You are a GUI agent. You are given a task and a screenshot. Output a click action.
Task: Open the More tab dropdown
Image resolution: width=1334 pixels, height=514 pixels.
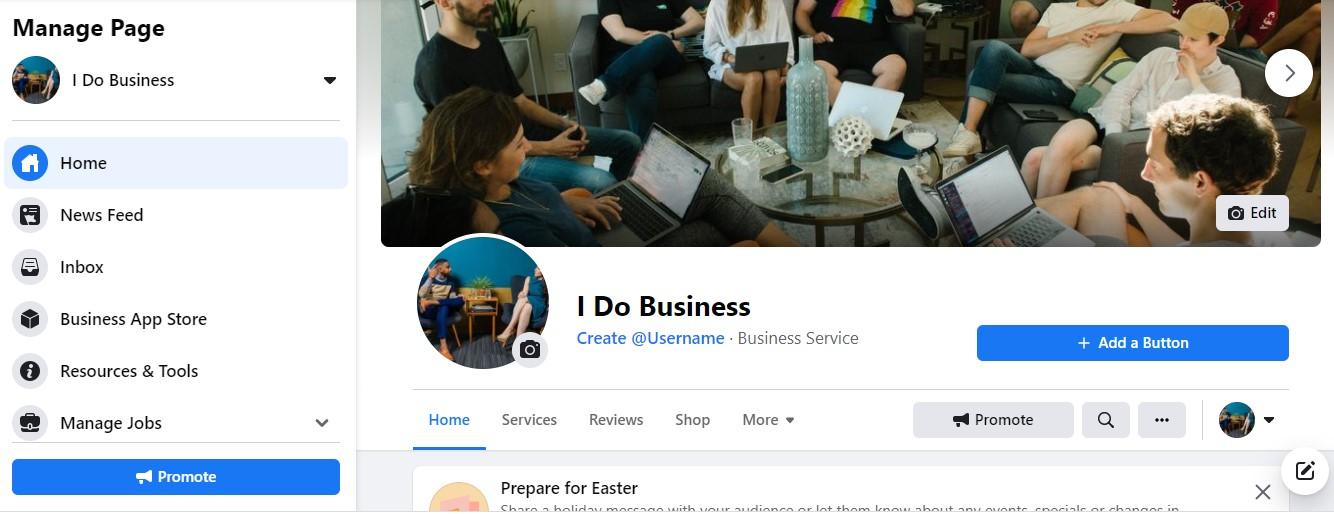pyautogui.click(x=768, y=420)
